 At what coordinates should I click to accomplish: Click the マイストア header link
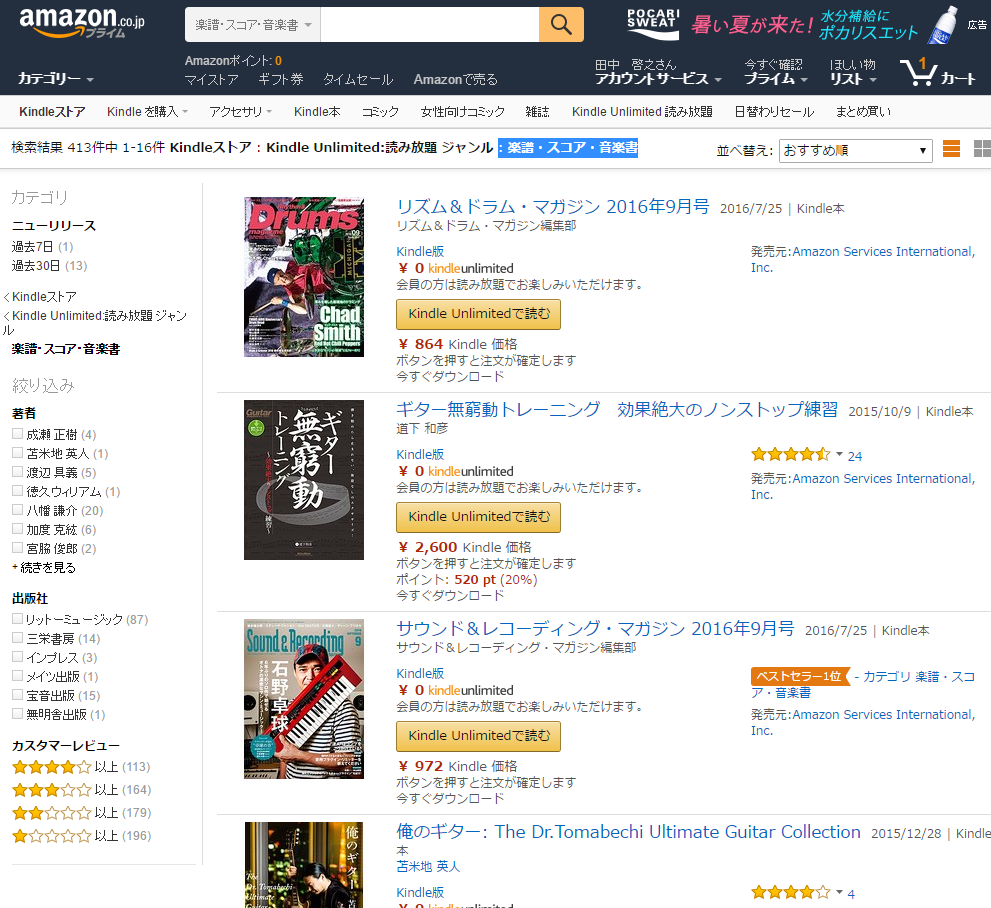click(x=212, y=80)
